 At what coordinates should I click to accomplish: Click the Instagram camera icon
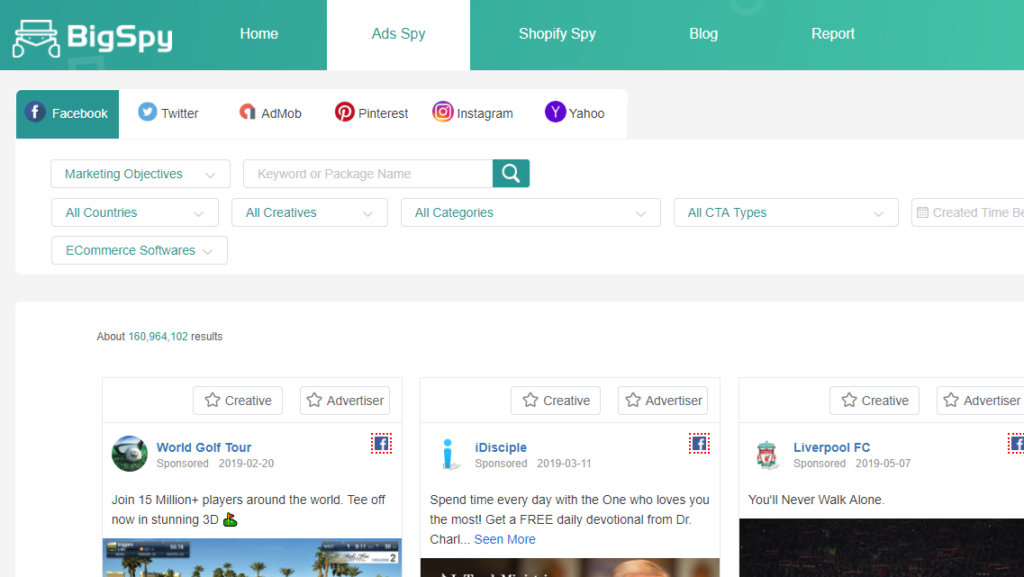(x=442, y=112)
